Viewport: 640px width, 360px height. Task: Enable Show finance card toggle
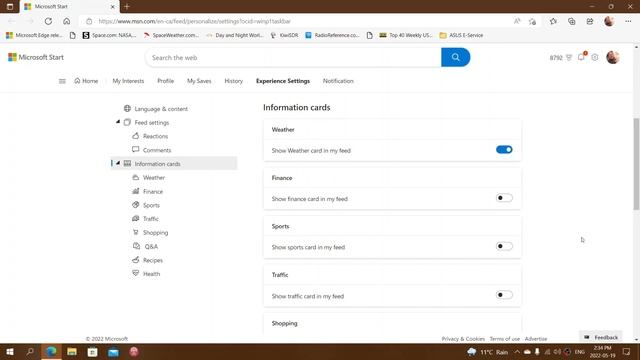(x=504, y=198)
